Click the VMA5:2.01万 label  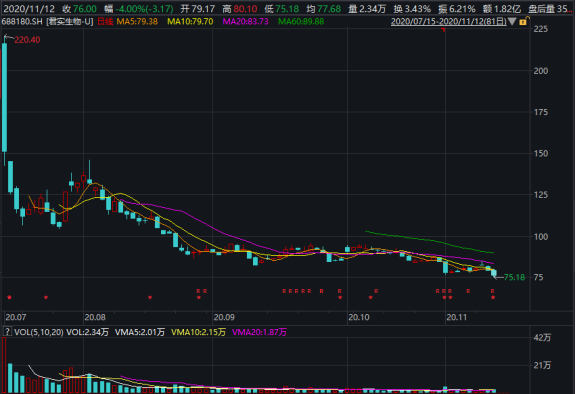pos(140,332)
